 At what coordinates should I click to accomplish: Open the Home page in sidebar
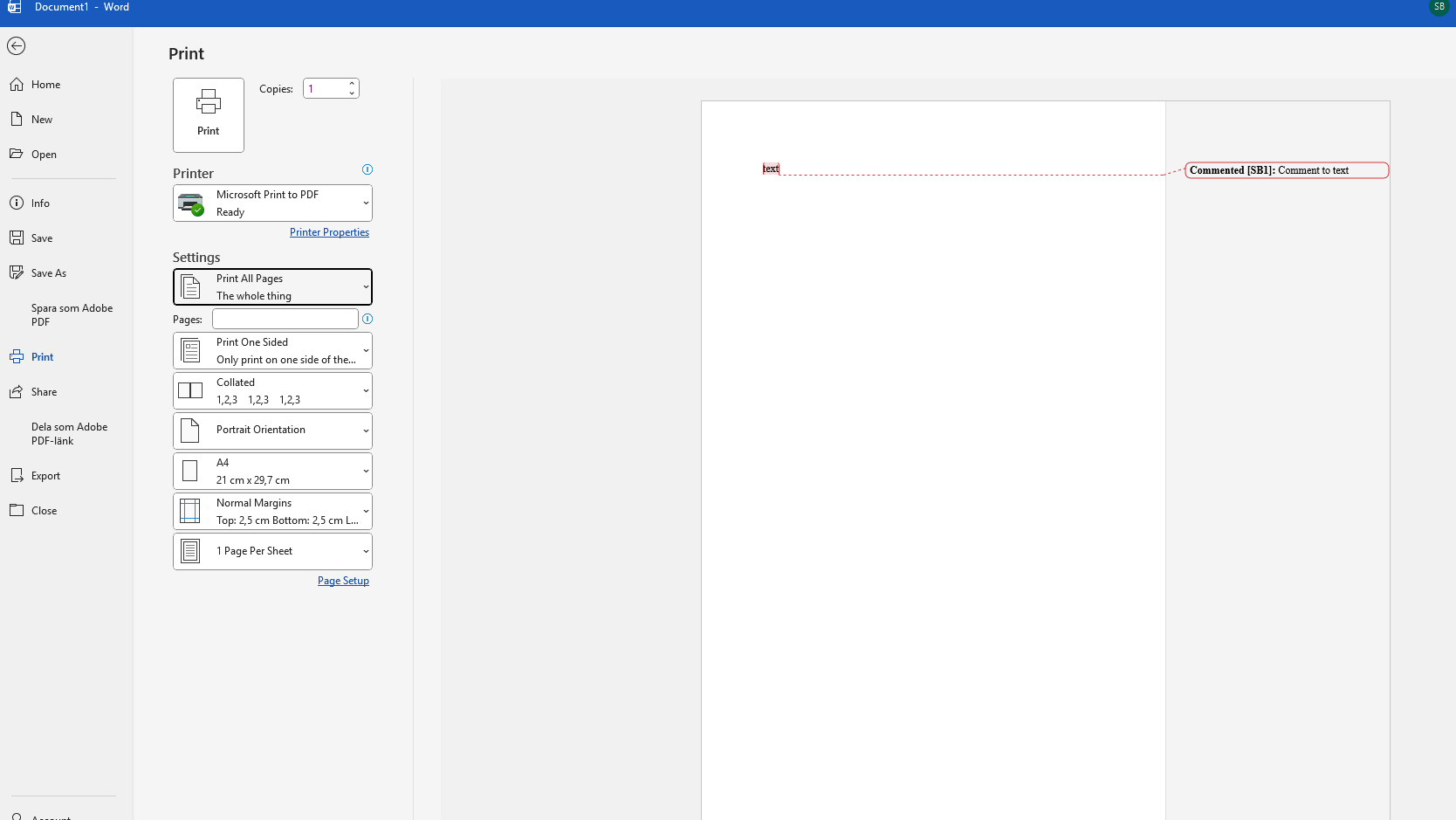[66, 85]
